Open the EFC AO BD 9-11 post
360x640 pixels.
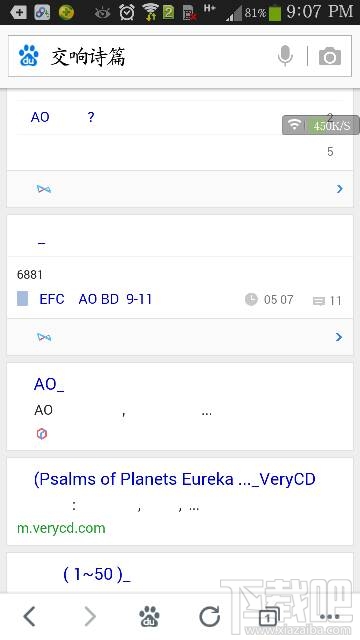(x=96, y=299)
